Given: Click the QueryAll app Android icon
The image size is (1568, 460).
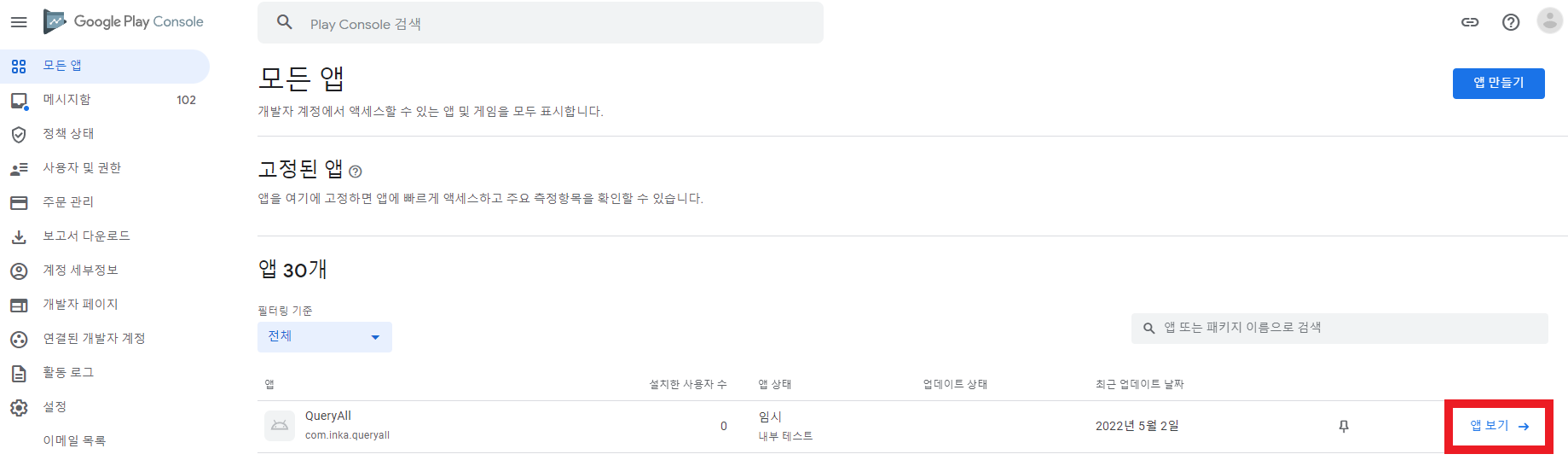Looking at the screenshot, I should coord(280,425).
